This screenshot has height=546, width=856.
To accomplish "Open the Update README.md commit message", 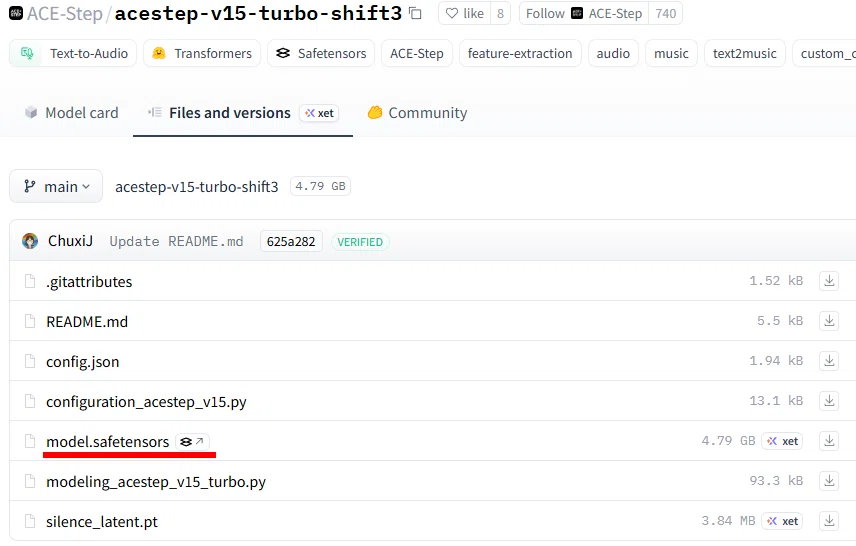I will (x=176, y=241).
